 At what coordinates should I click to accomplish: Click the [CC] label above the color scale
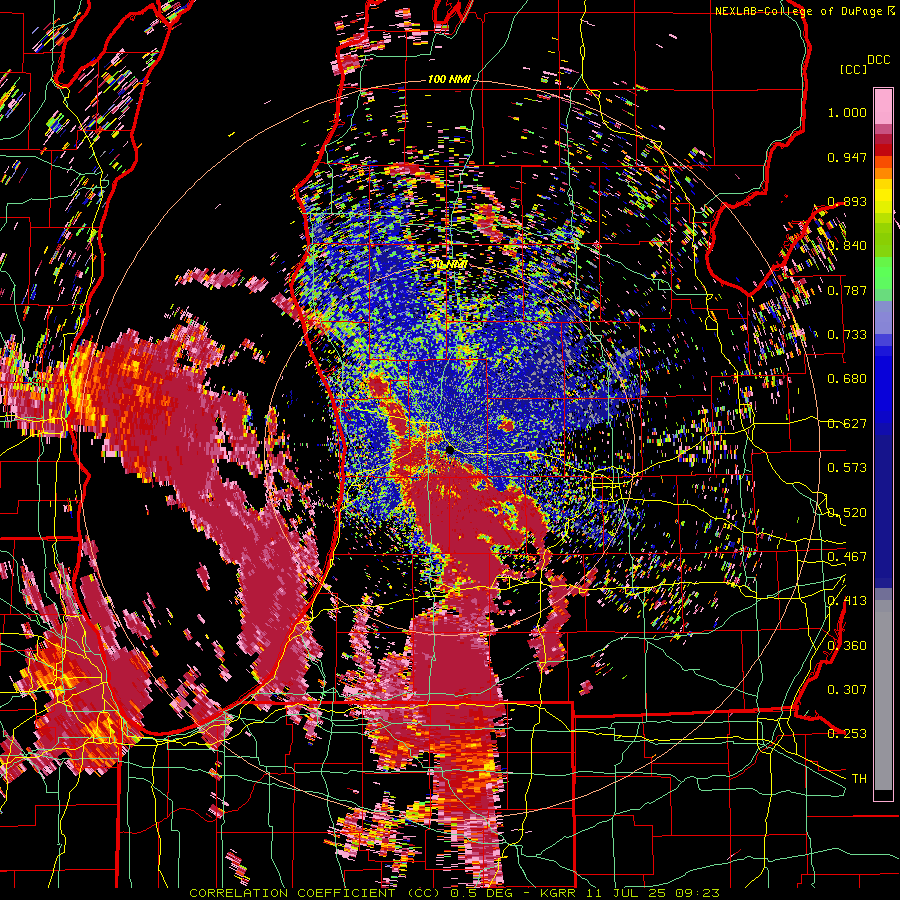pos(853,69)
